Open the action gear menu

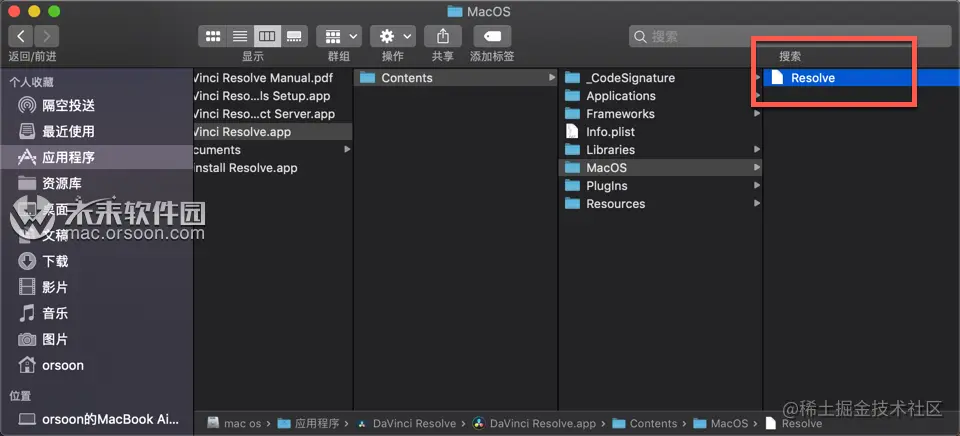pos(393,36)
